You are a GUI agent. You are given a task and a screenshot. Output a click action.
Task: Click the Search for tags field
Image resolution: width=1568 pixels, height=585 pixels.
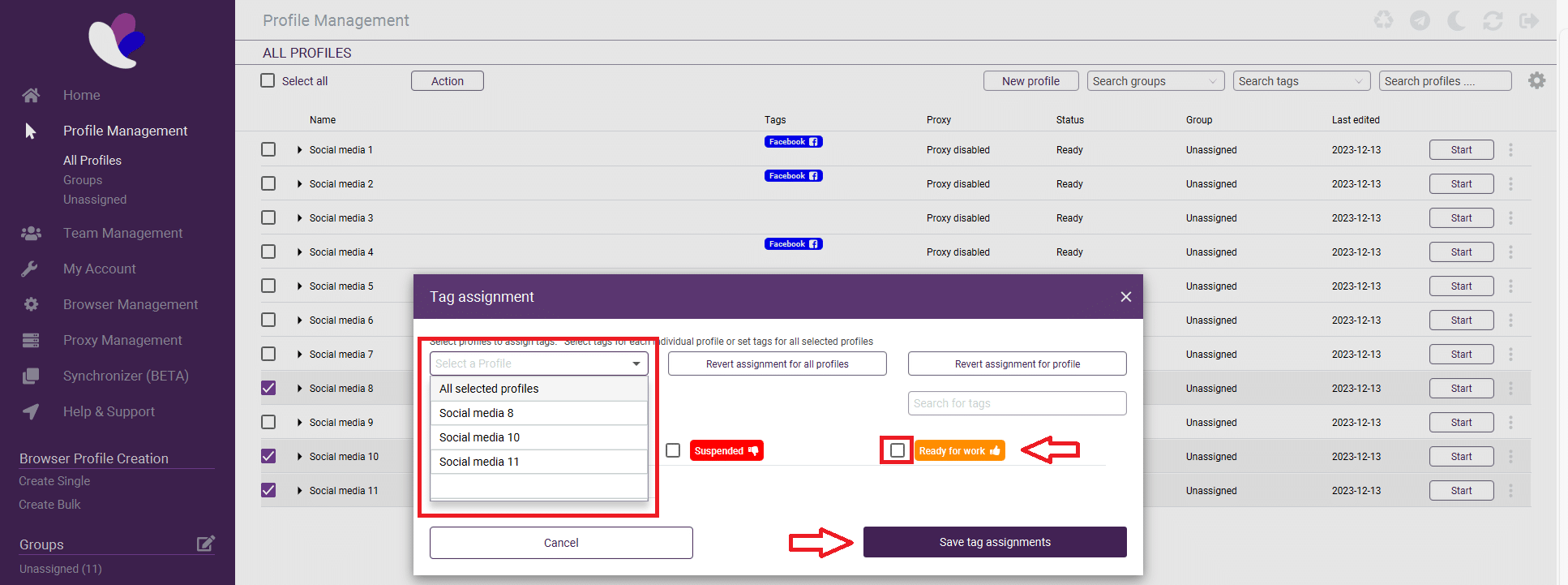pyautogui.click(x=1017, y=403)
